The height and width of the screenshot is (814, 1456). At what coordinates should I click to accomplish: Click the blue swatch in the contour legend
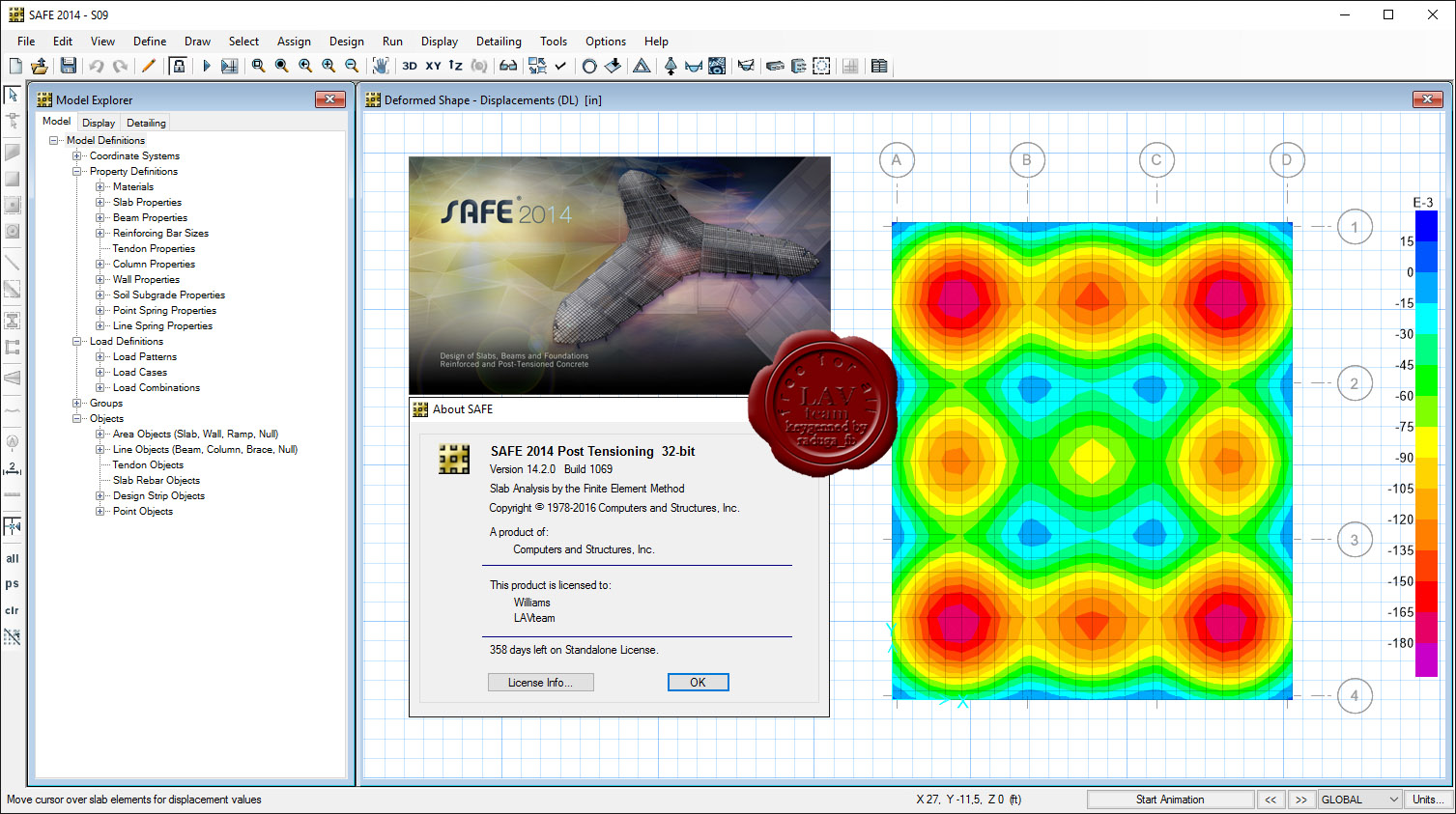pyautogui.click(x=1426, y=226)
